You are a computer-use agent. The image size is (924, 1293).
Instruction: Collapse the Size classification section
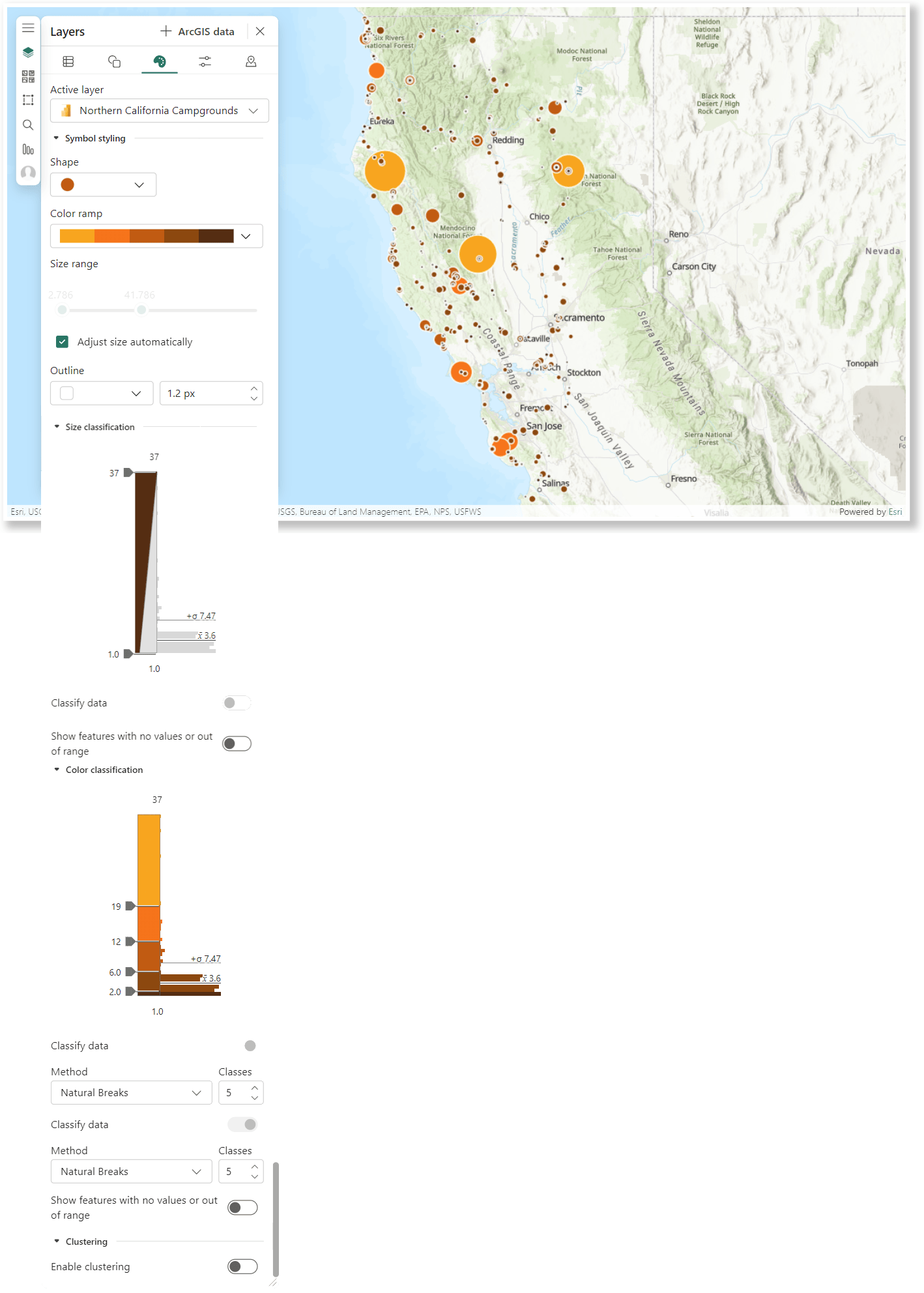point(57,427)
